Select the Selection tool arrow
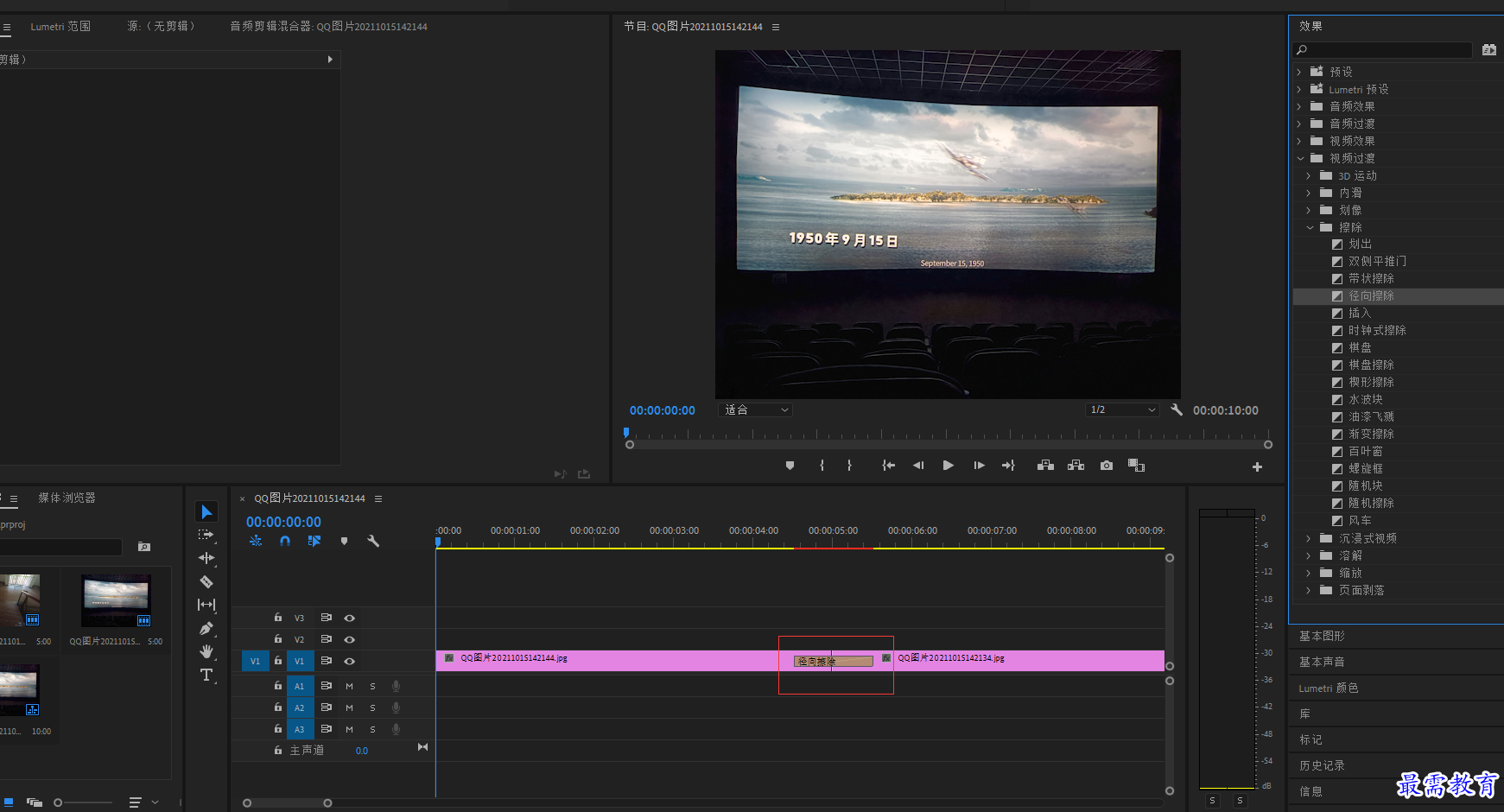The image size is (1504, 812). pyautogui.click(x=206, y=512)
